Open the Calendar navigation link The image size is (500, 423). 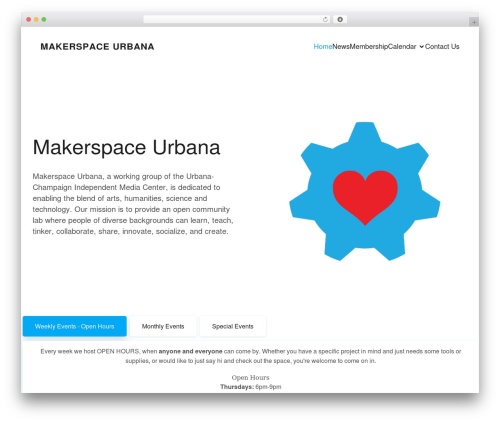(402, 47)
